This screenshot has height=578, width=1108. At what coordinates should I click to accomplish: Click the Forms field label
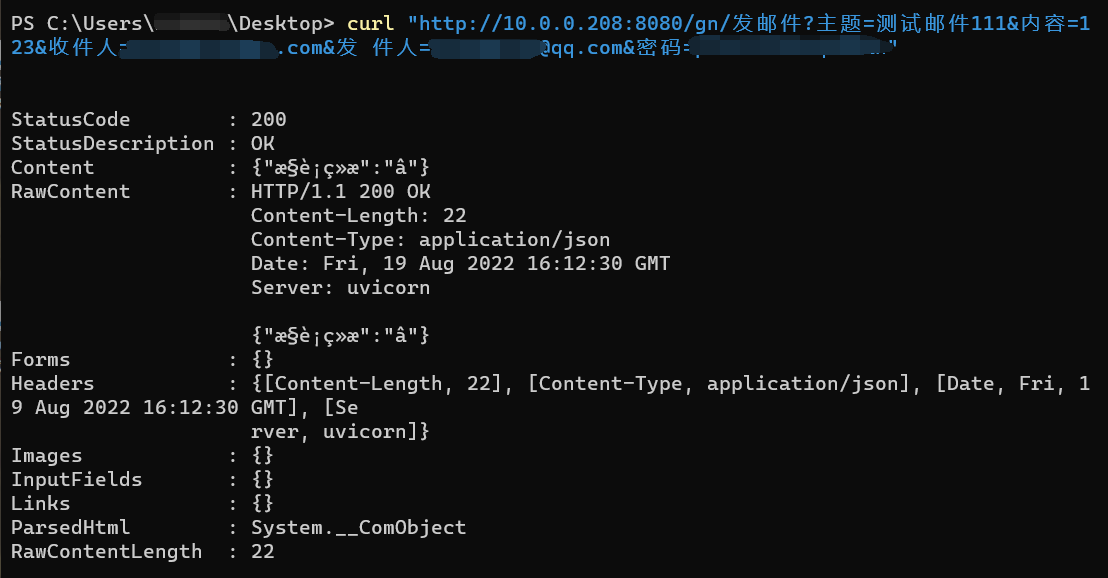pos(41,359)
